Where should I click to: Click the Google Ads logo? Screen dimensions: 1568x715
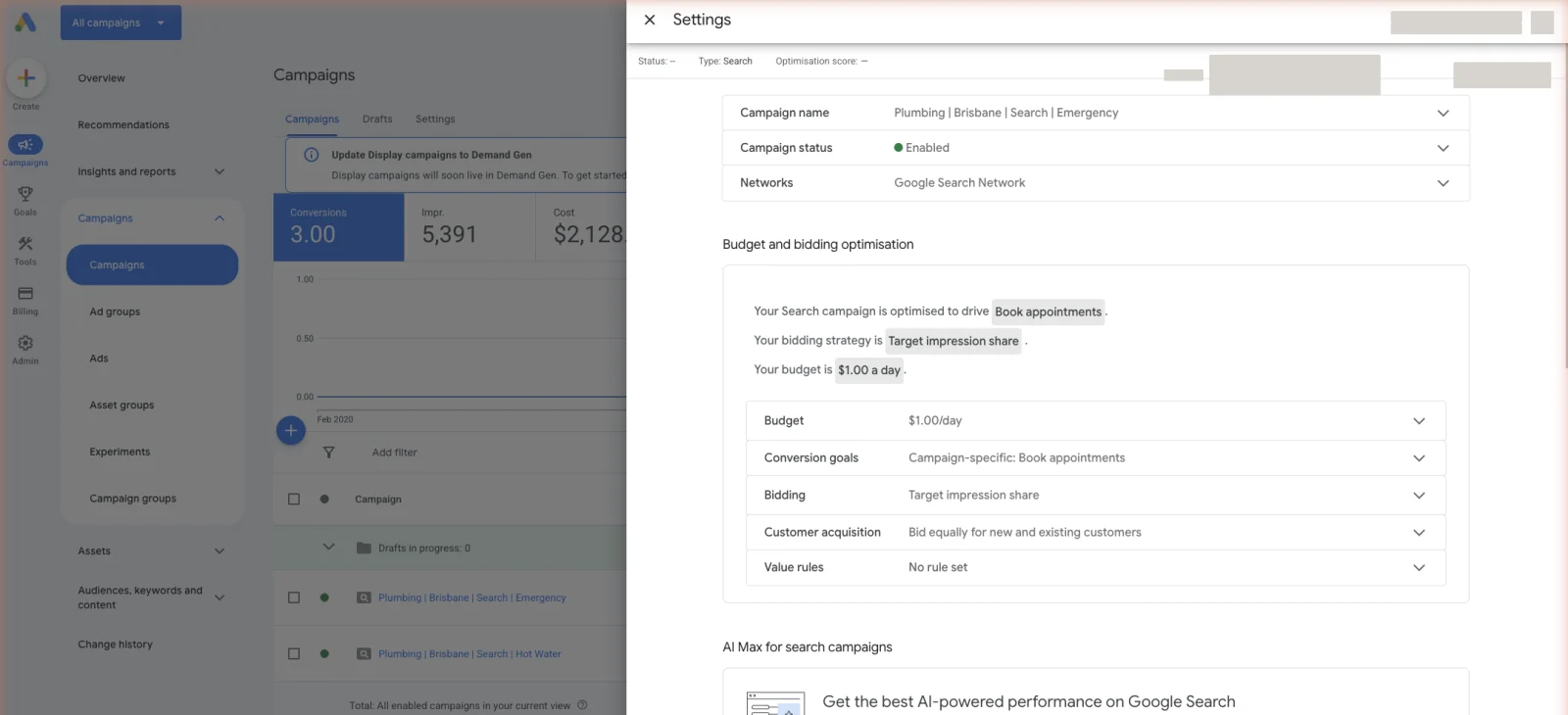25,22
